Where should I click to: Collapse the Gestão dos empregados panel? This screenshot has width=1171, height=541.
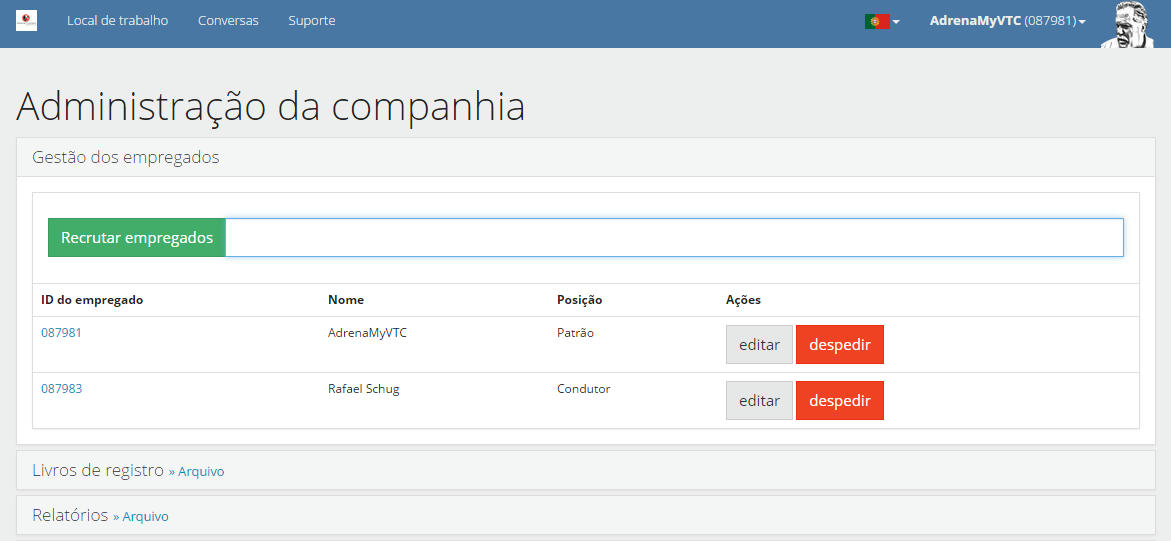(x=126, y=157)
